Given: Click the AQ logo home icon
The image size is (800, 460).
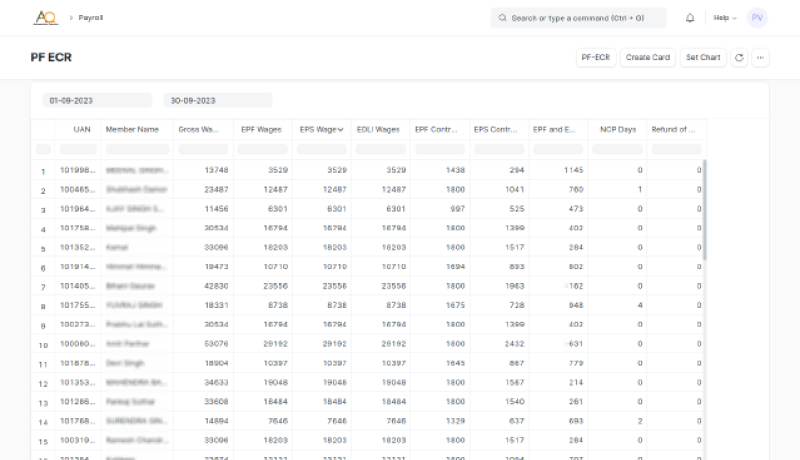Looking at the screenshot, I should click(x=45, y=17).
